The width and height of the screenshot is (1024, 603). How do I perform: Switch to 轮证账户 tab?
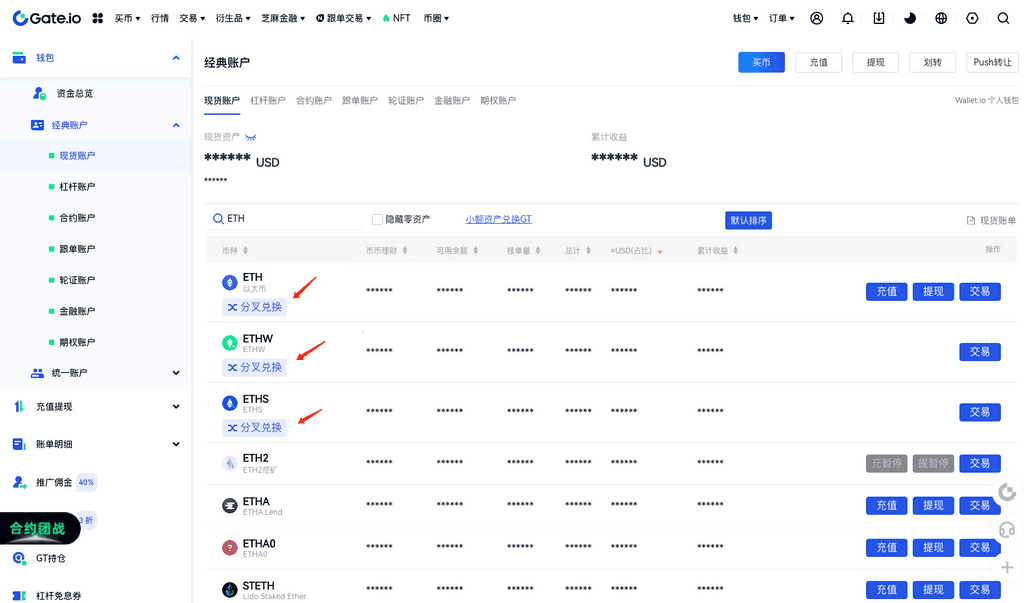pyautogui.click(x=406, y=101)
